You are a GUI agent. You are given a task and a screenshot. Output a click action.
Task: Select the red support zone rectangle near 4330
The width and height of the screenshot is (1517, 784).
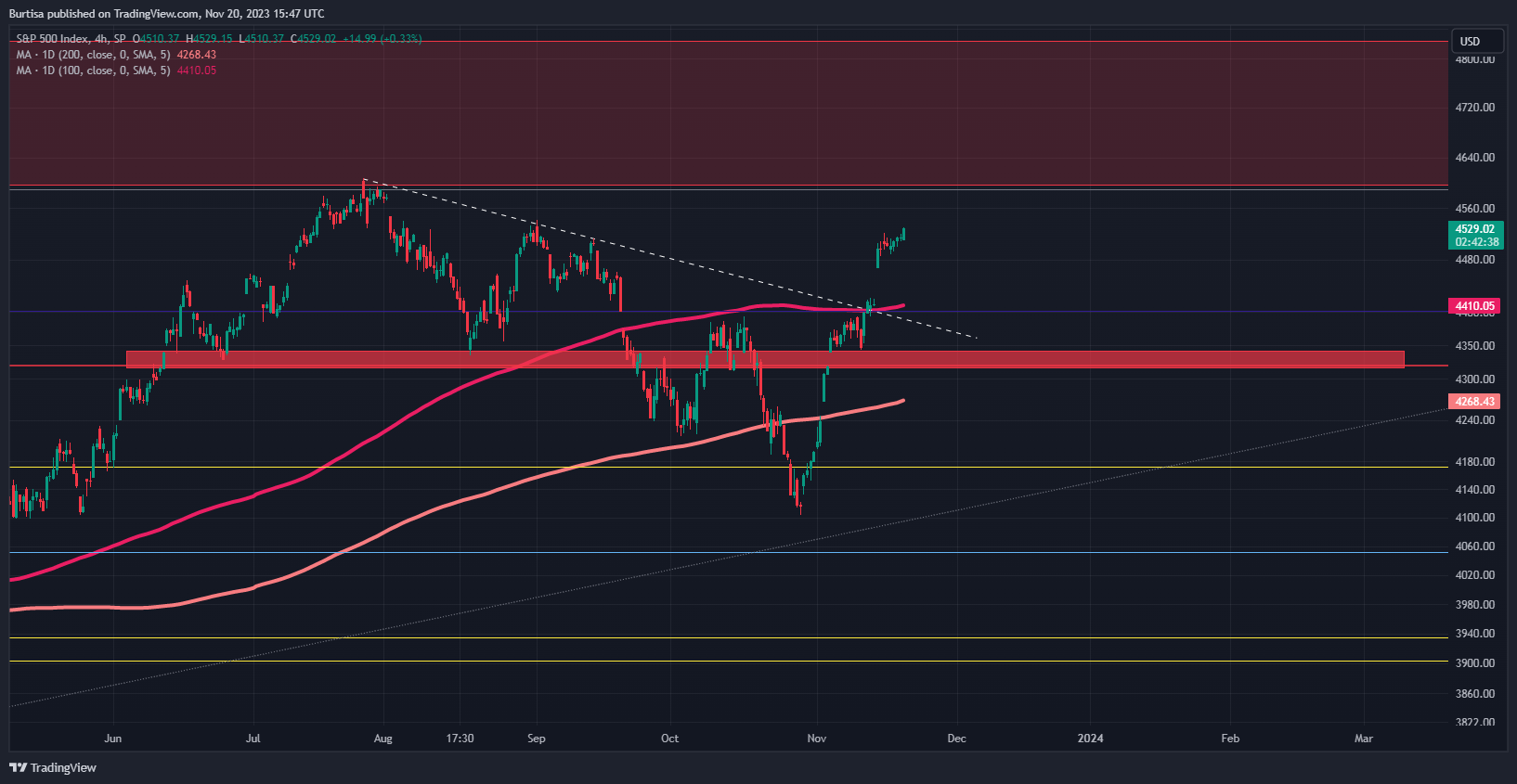point(765,359)
